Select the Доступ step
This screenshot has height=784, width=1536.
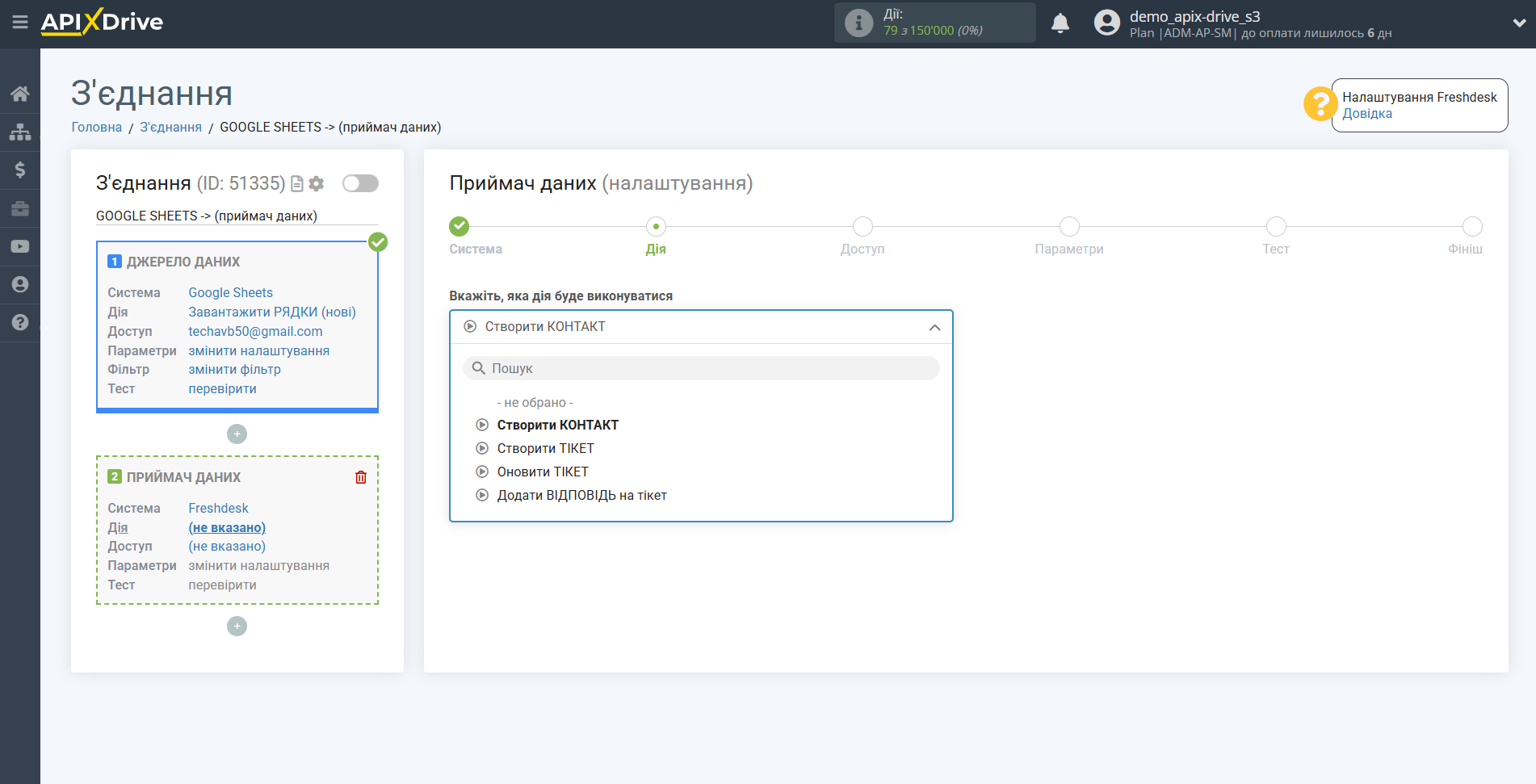[x=862, y=227]
